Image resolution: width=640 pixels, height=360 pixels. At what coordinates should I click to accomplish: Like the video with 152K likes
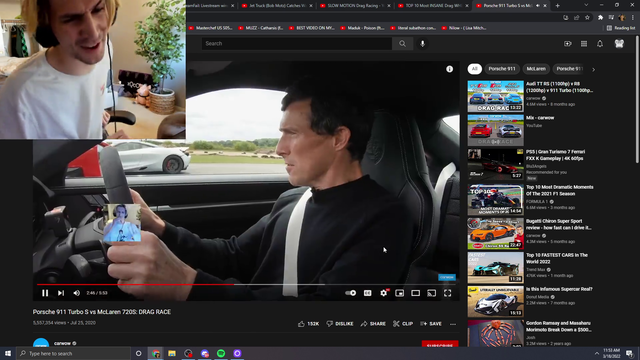[308, 324]
